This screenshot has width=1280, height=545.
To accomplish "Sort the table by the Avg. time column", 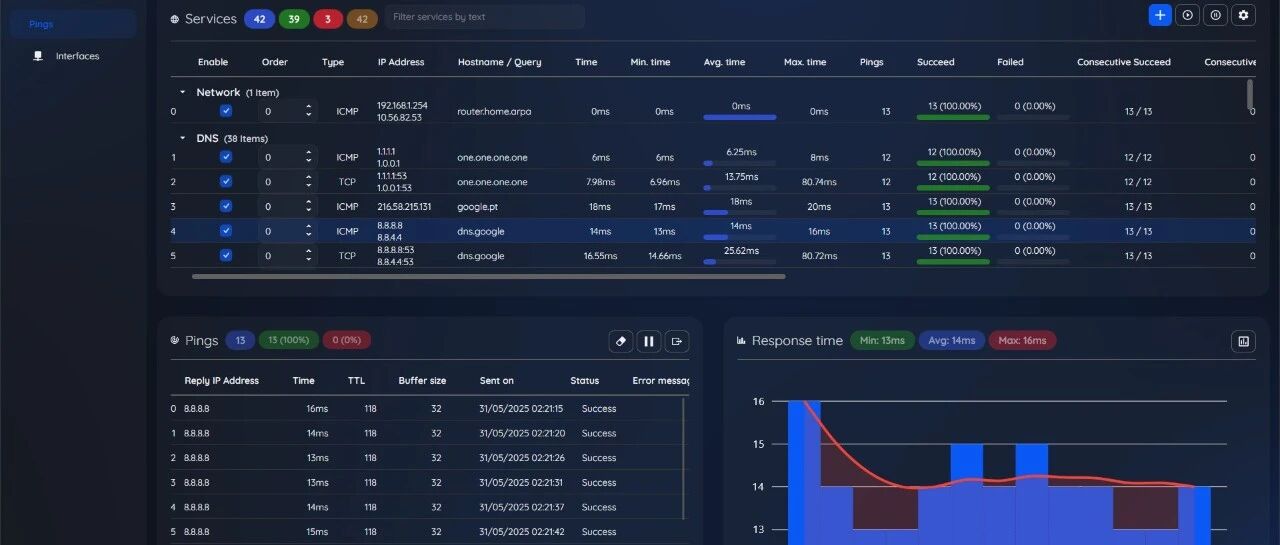I will pyautogui.click(x=724, y=62).
